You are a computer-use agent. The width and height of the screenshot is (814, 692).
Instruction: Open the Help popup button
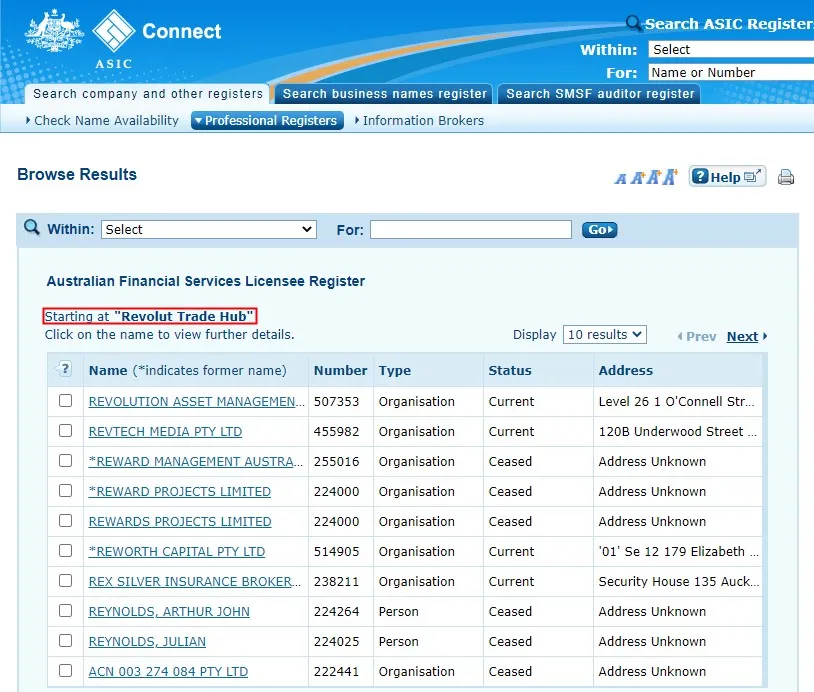pyautogui.click(x=727, y=177)
